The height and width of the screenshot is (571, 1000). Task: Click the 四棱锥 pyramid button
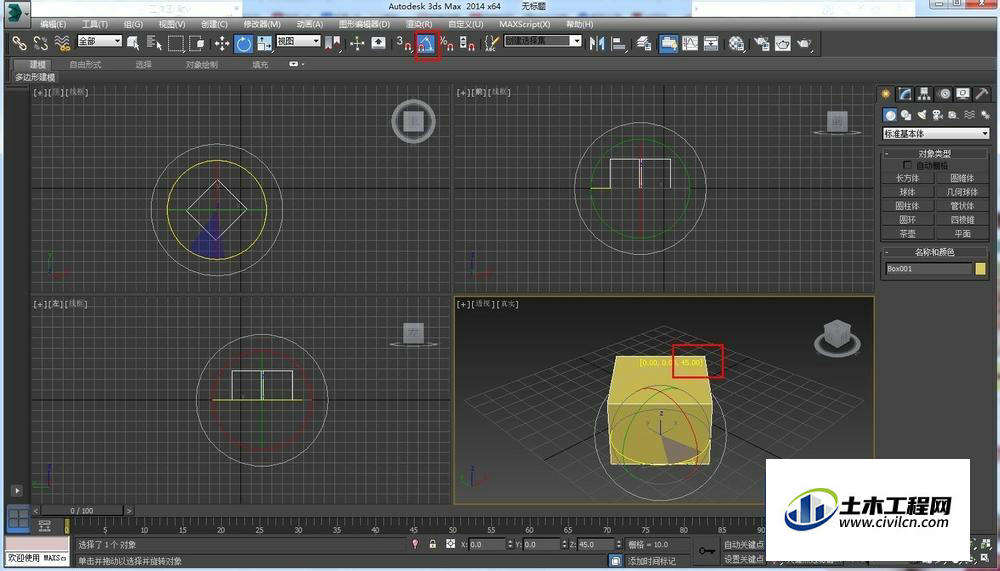click(962, 219)
